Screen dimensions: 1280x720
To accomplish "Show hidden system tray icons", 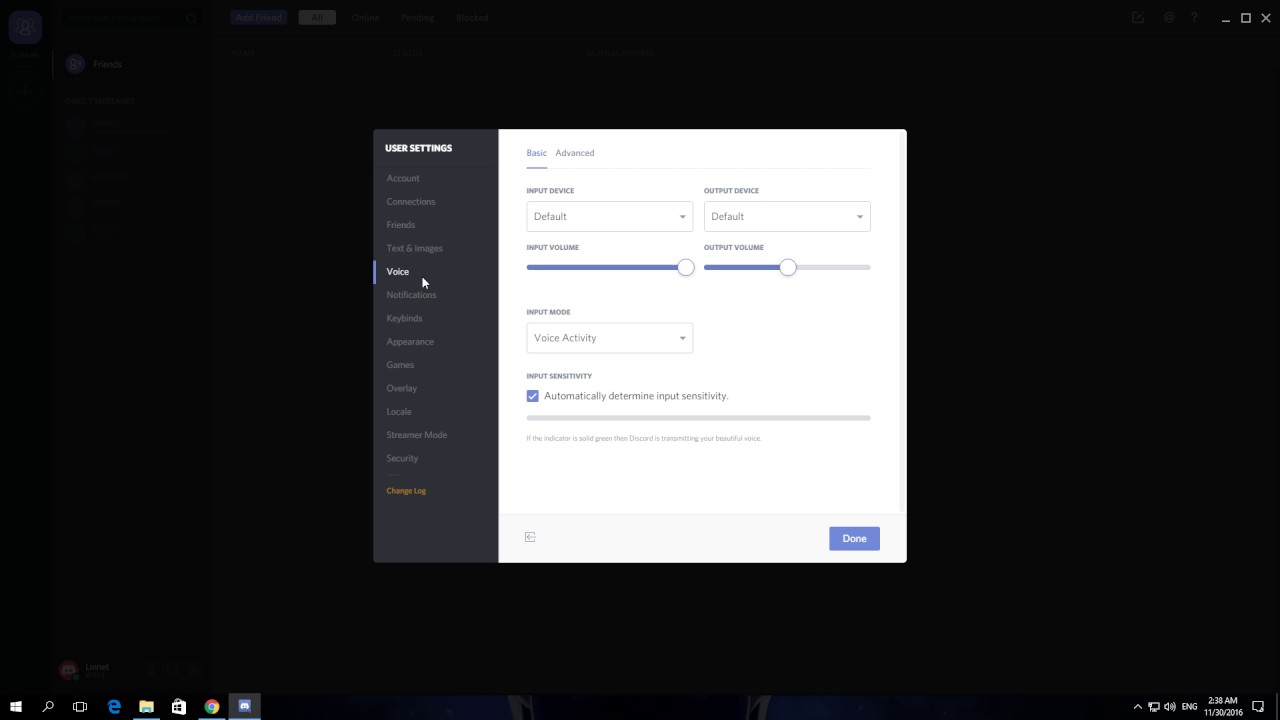I will coord(1137,707).
